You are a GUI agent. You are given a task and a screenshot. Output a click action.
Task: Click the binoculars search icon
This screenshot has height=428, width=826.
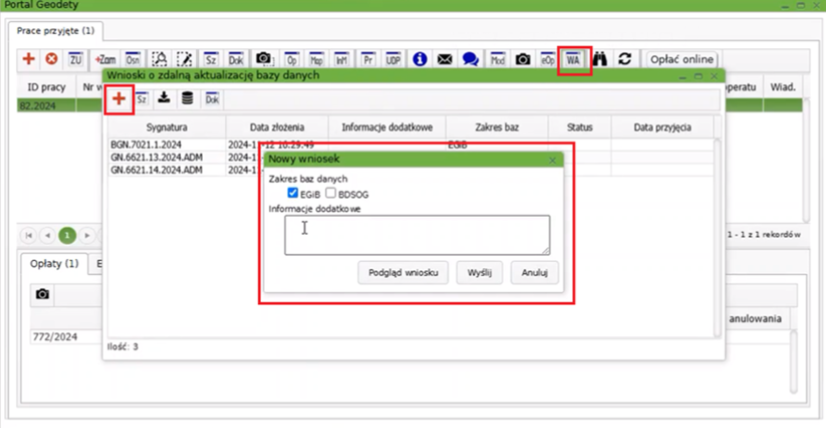click(x=600, y=60)
